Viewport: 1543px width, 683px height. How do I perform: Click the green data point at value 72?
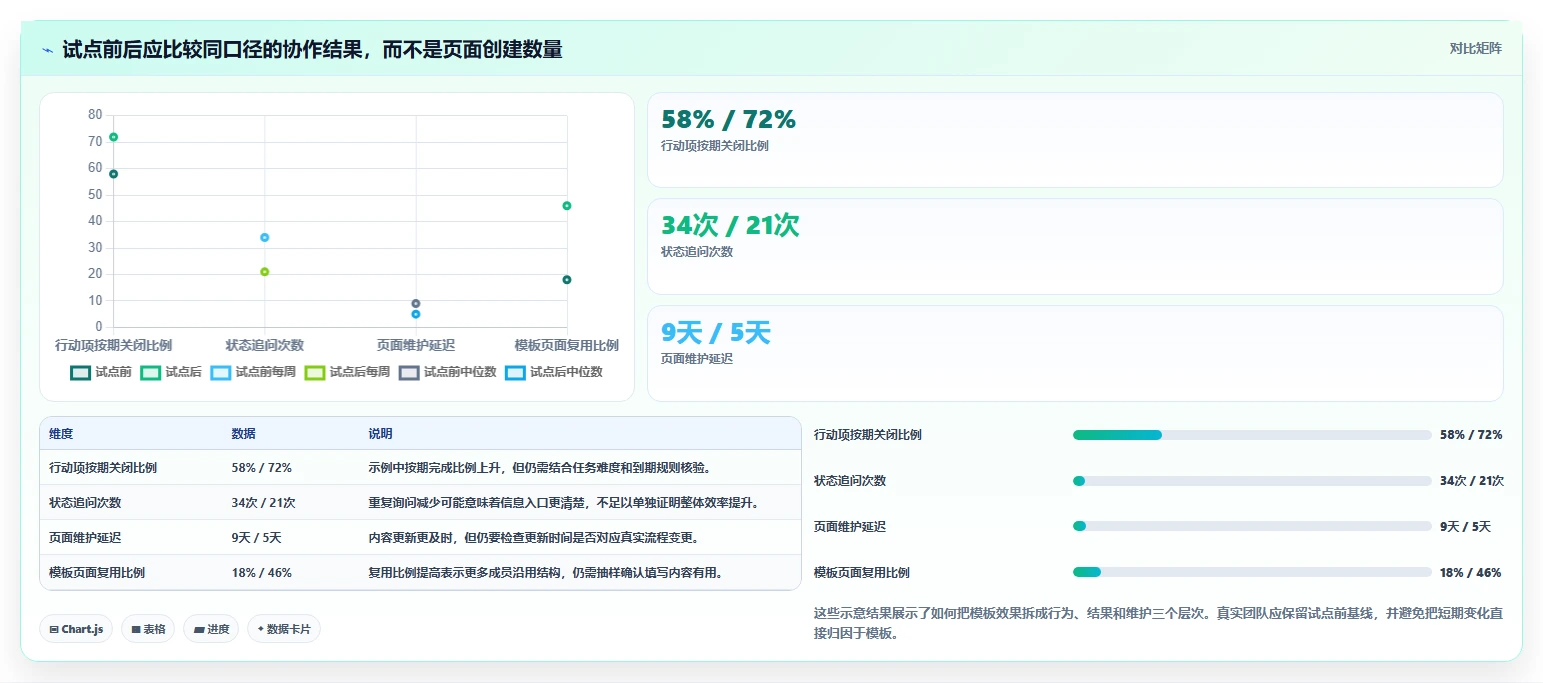[x=113, y=137]
